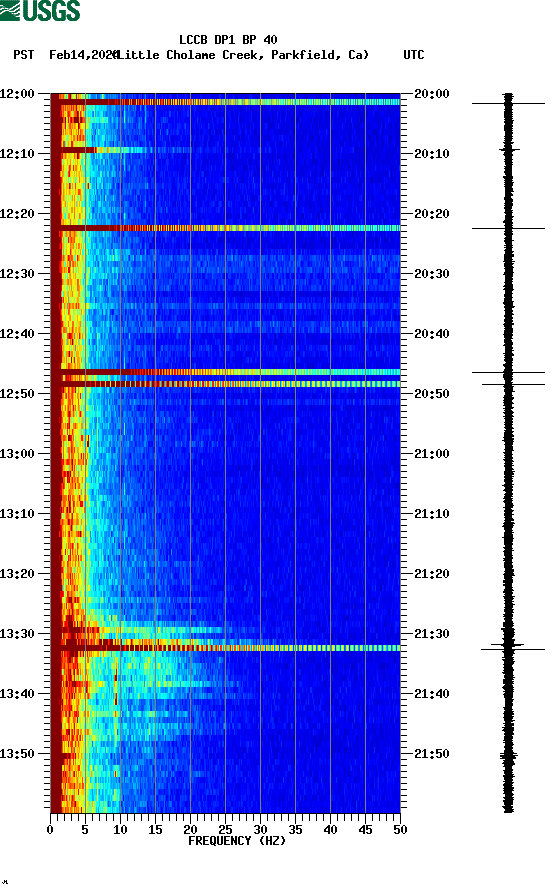The width and height of the screenshot is (552, 893).
Task: Click the 20:10 UTC time label
Action: [432, 154]
